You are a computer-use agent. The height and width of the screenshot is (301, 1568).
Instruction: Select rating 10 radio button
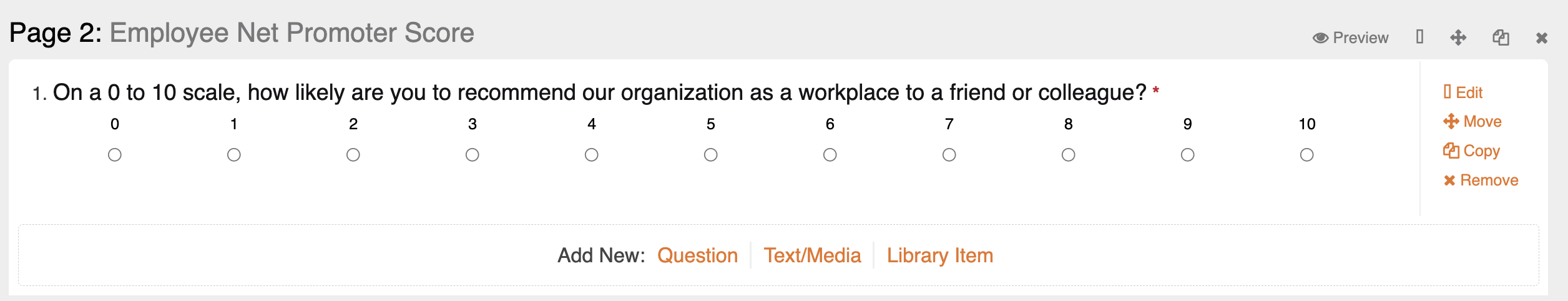pyautogui.click(x=1306, y=155)
